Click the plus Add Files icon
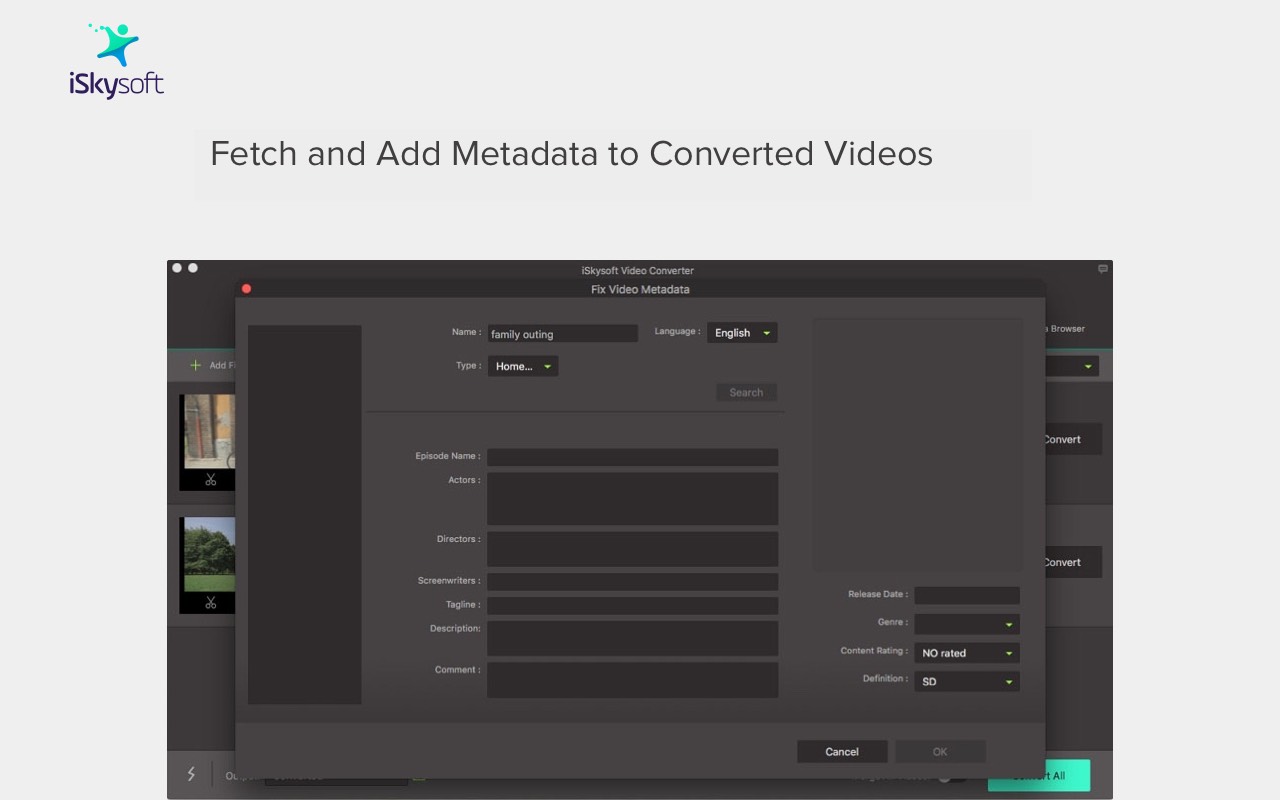Viewport: 1280px width, 800px height. pos(196,366)
